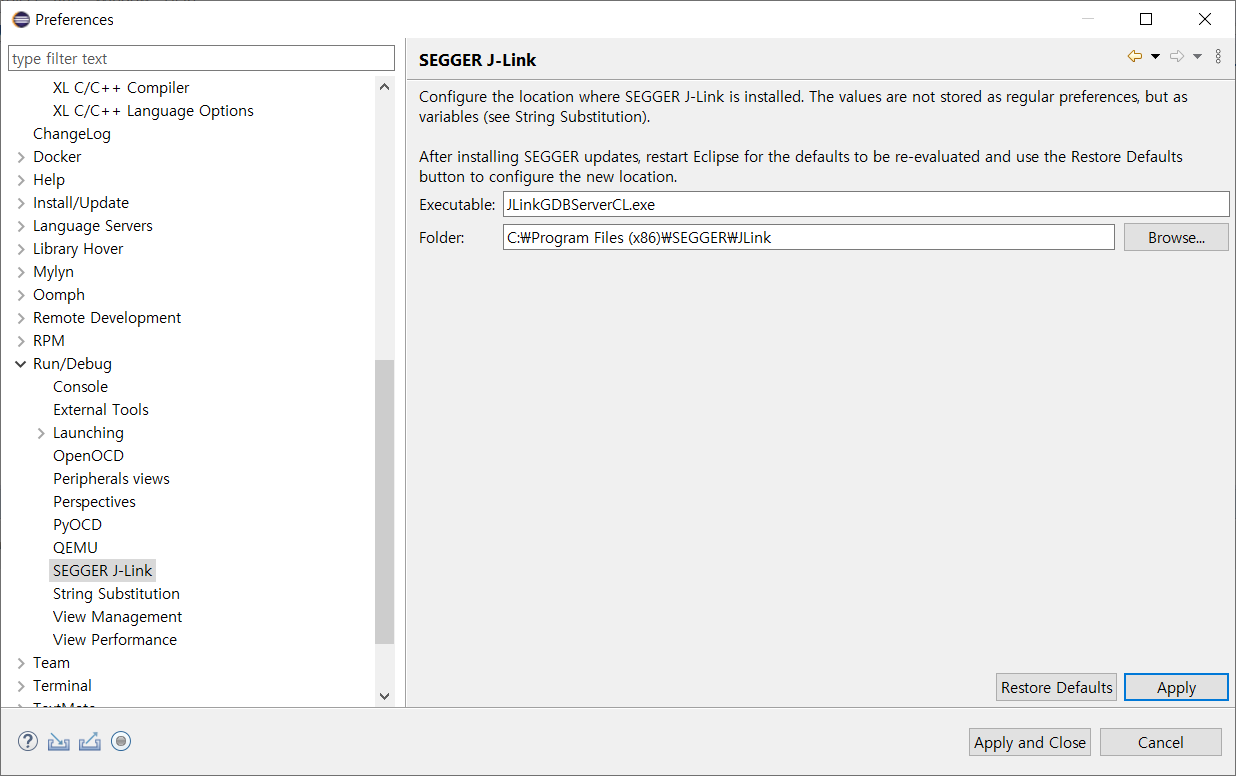
Task: Open the forward history dropdown arrow
Action: [1197, 56]
